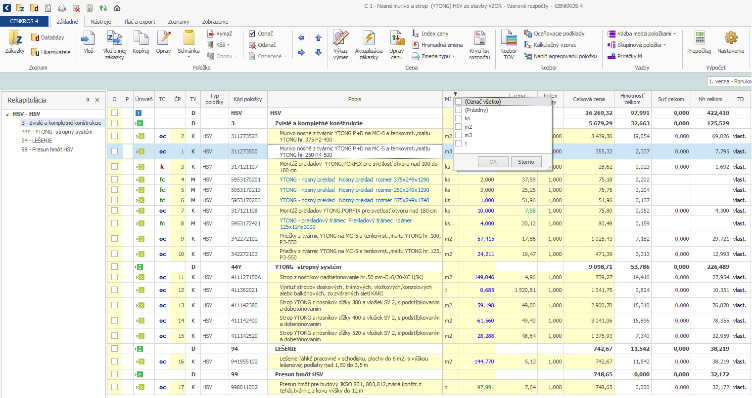This screenshot has width=752, height=398.
Task: Click Označ in the ribbon
Action: click(x=261, y=34)
